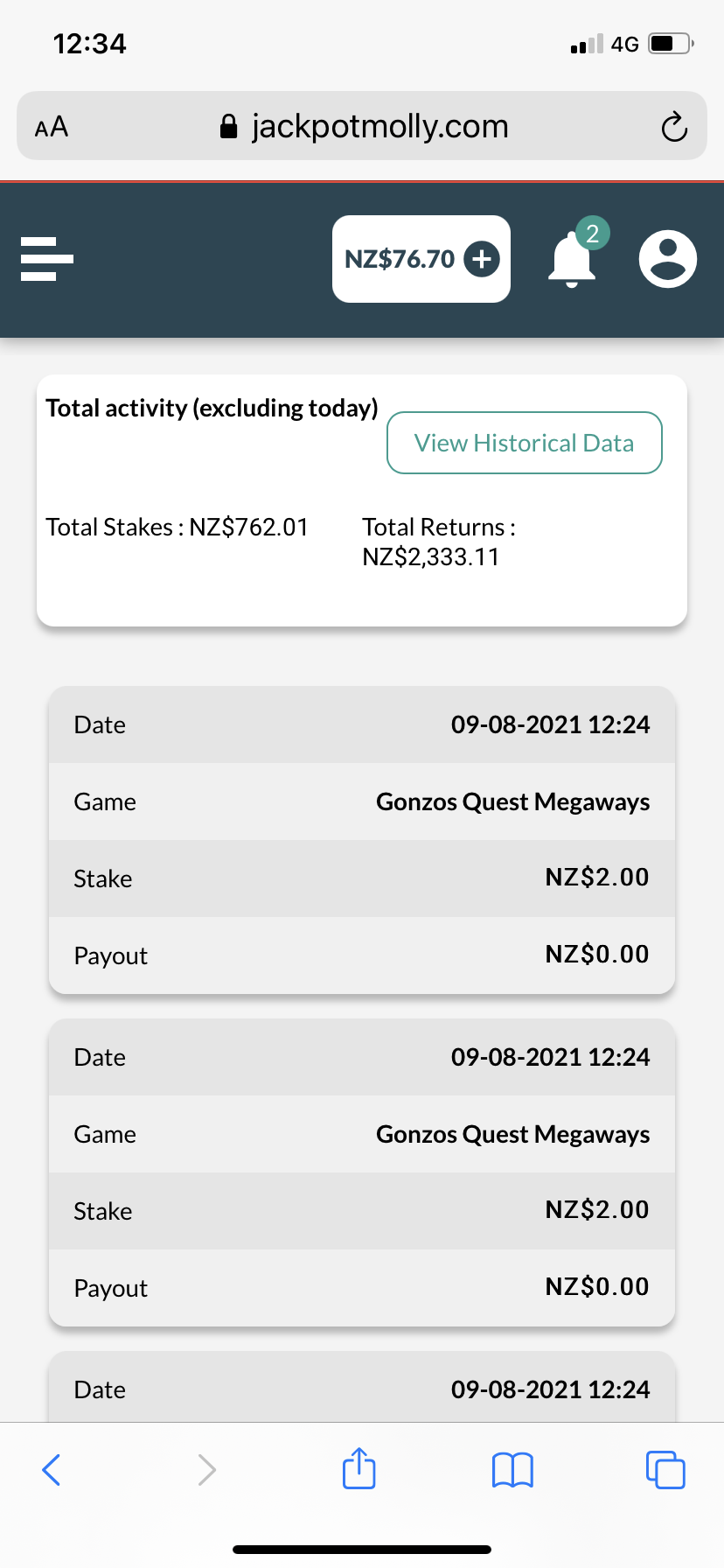
Task: Tap the Total Returns NZ$2,333.11 text
Action: [x=439, y=542]
